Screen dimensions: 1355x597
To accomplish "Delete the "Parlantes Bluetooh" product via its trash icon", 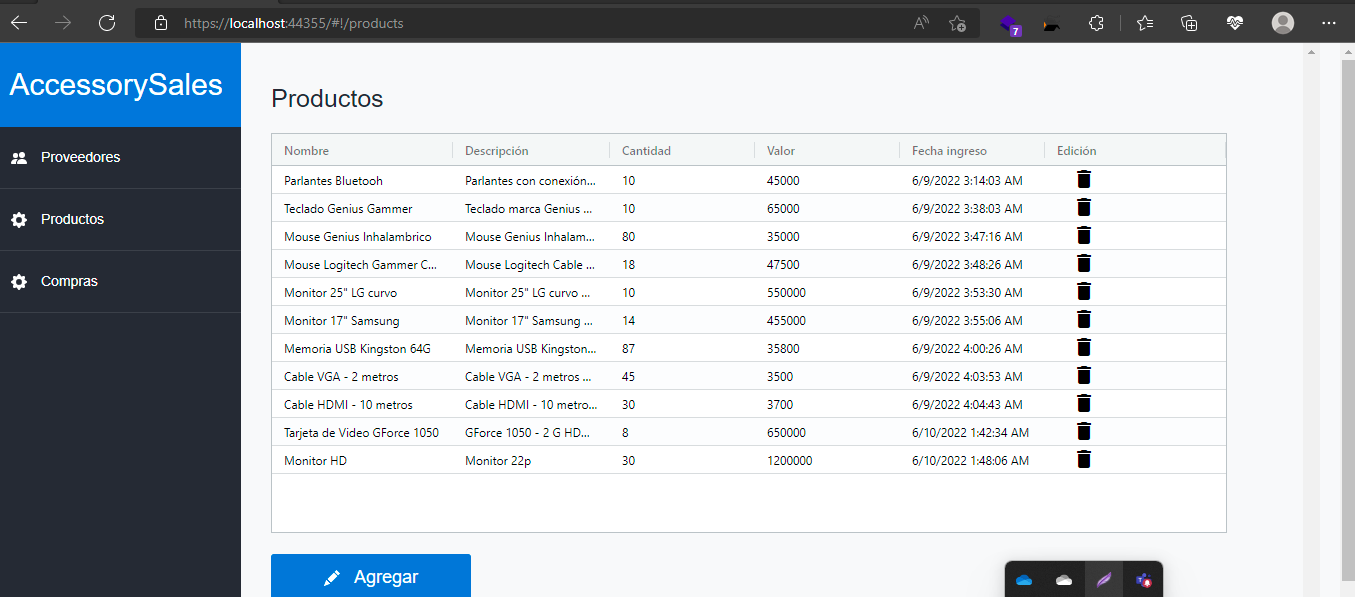I will point(1084,180).
